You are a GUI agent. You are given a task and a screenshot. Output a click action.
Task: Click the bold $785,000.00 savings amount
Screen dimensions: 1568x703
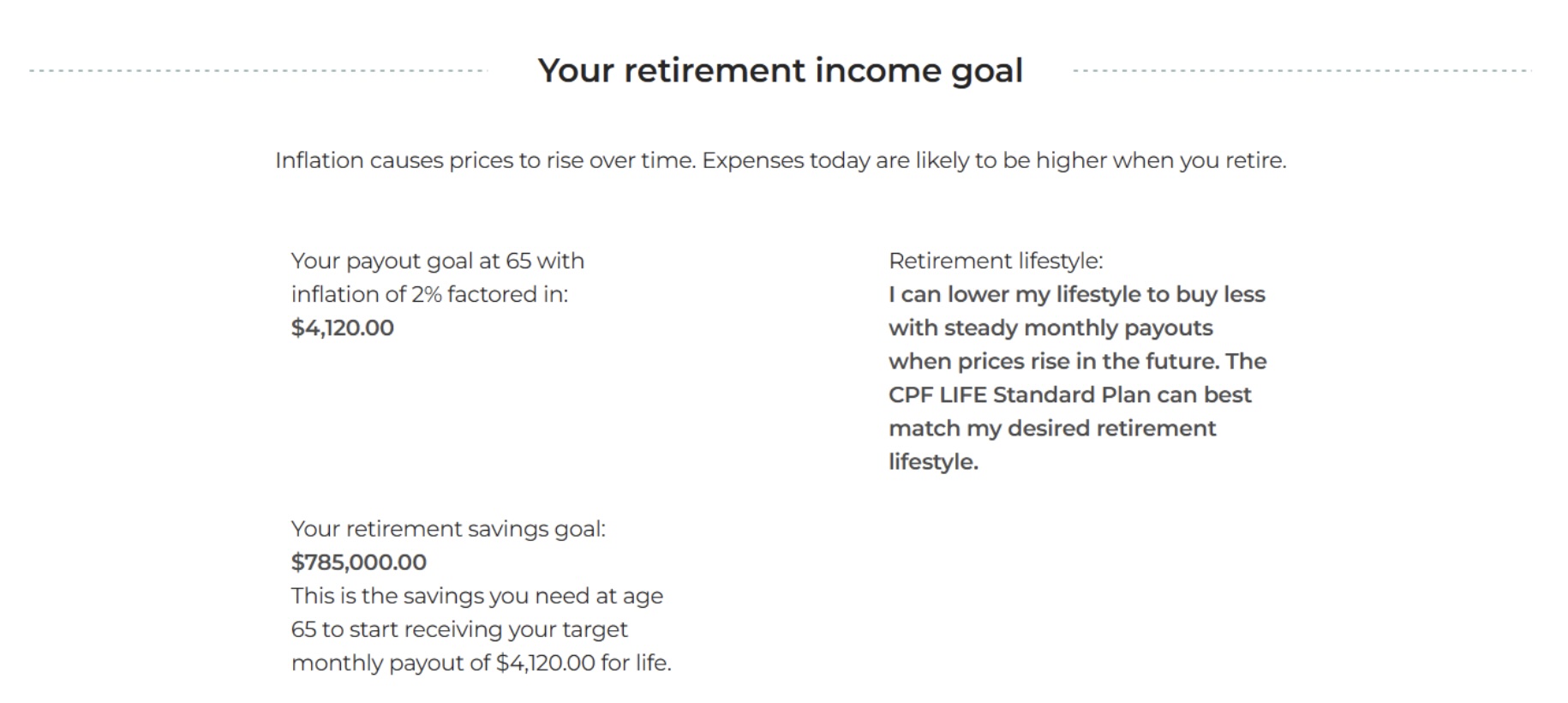click(x=358, y=562)
